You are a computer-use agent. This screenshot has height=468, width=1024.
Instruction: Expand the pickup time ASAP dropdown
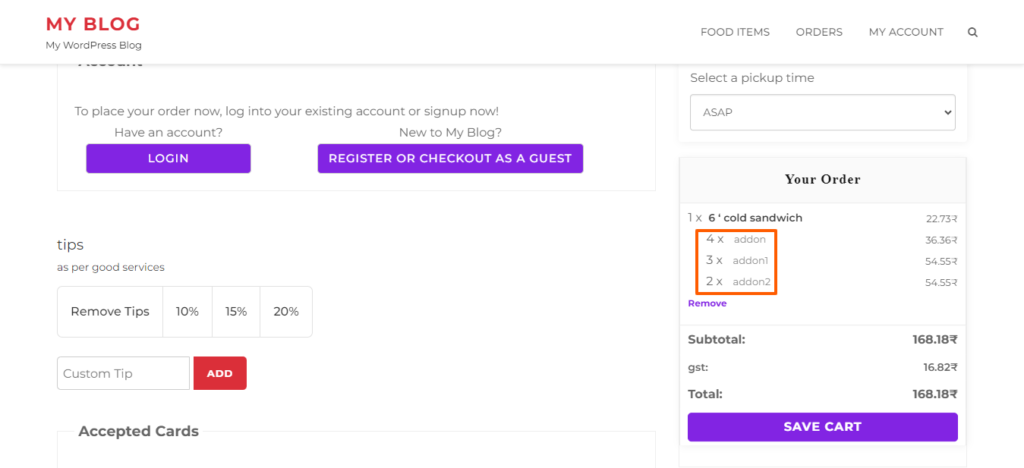coord(823,112)
